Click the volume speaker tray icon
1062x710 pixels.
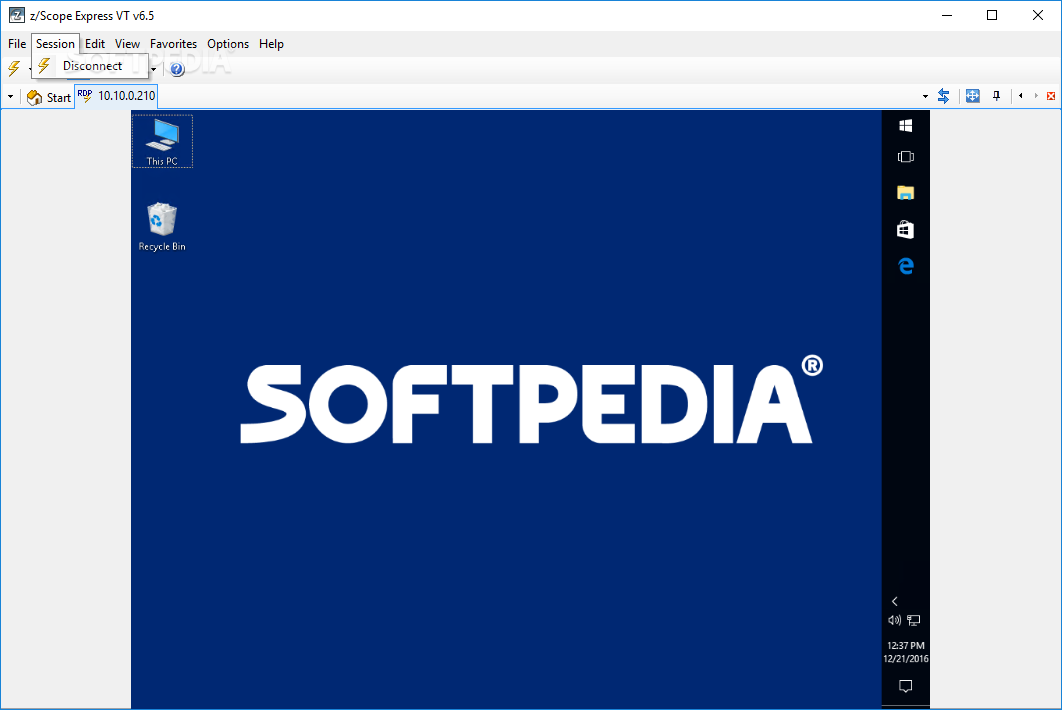895,620
